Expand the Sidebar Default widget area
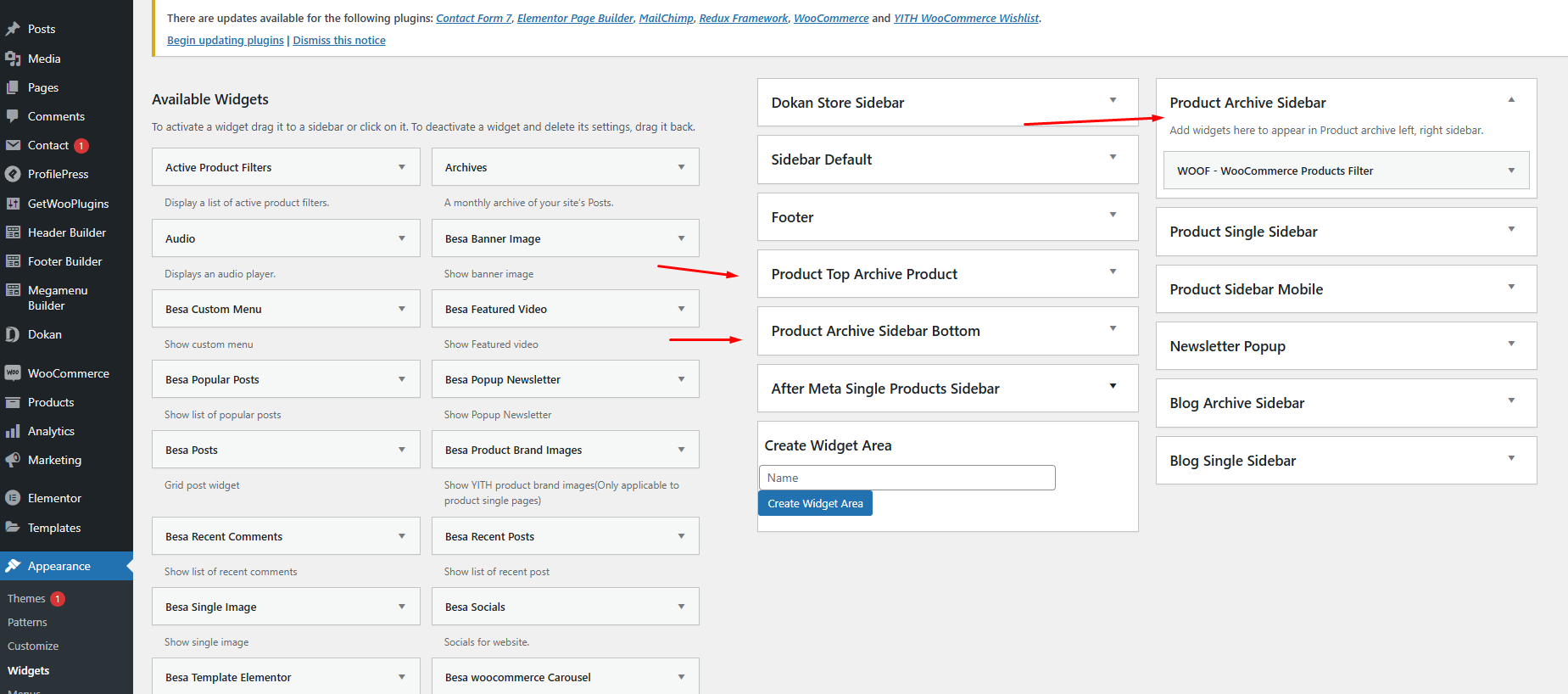 click(x=1113, y=157)
